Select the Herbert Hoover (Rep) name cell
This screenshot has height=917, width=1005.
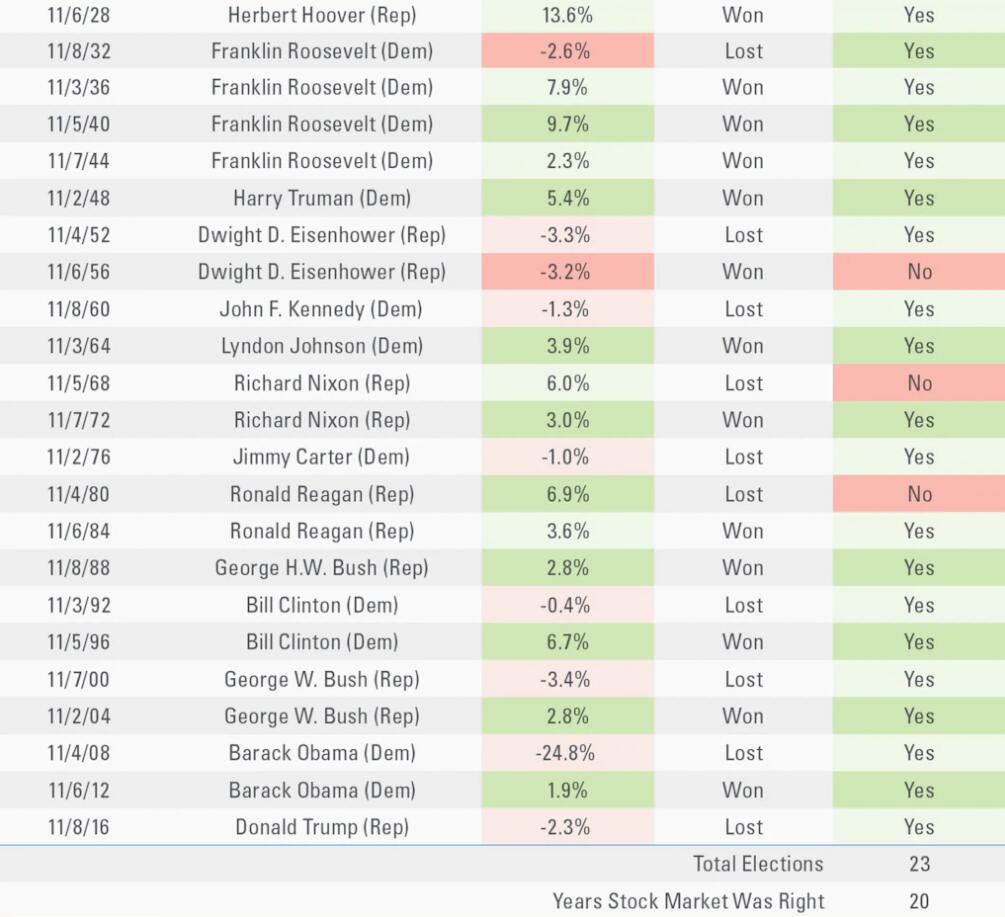click(322, 15)
